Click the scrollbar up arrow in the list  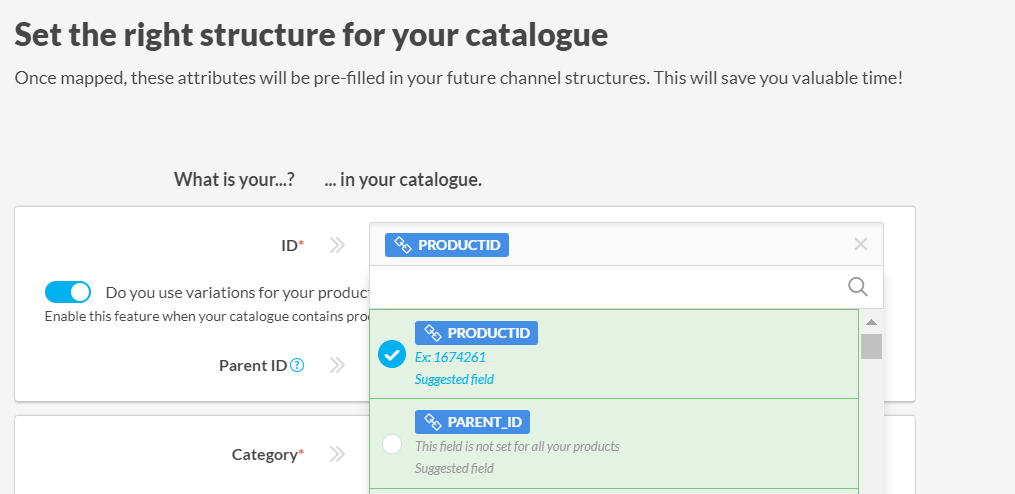coord(871,322)
